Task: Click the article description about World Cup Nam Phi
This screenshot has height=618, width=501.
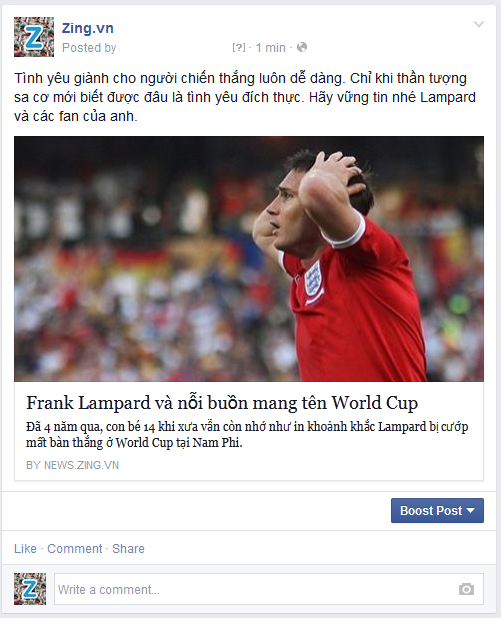Action: [x=247, y=434]
